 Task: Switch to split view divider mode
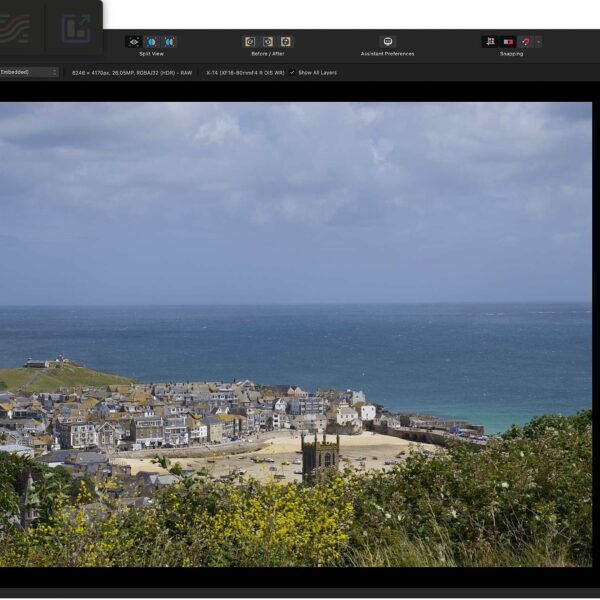[151, 42]
